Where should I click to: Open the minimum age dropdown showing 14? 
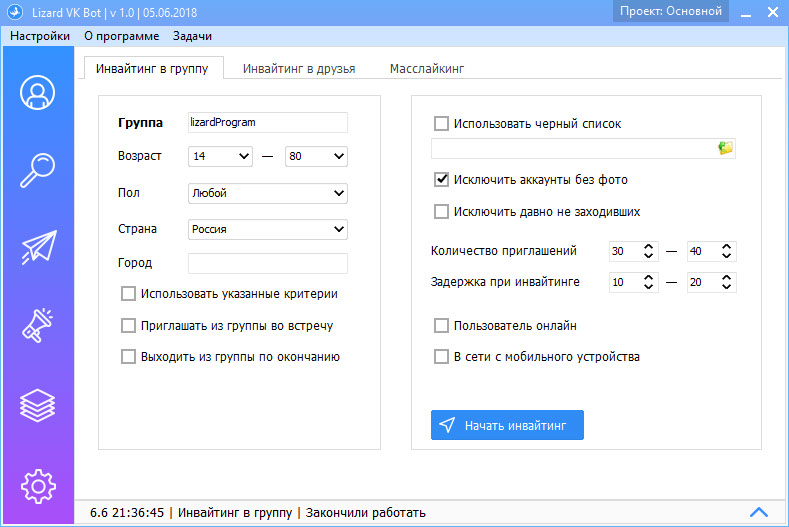click(220, 156)
